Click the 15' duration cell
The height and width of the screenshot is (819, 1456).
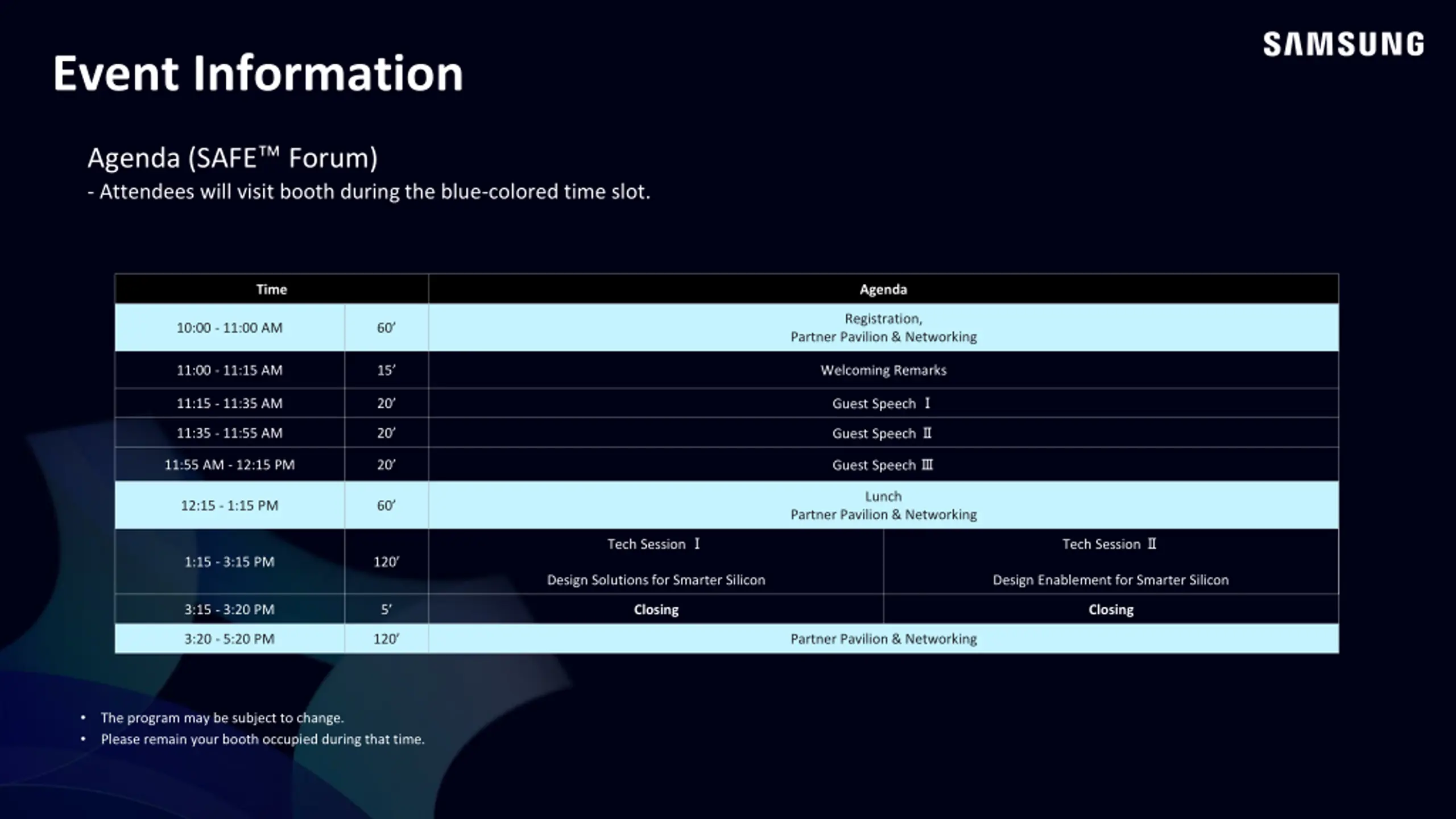click(x=386, y=370)
